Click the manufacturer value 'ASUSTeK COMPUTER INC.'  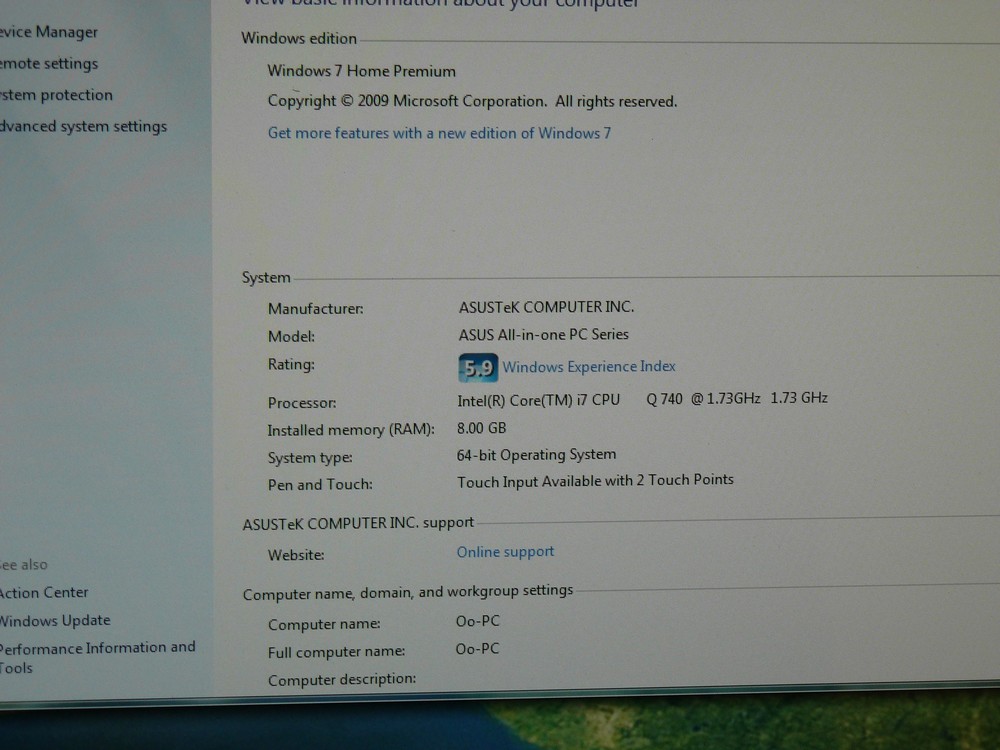pyautogui.click(x=547, y=307)
